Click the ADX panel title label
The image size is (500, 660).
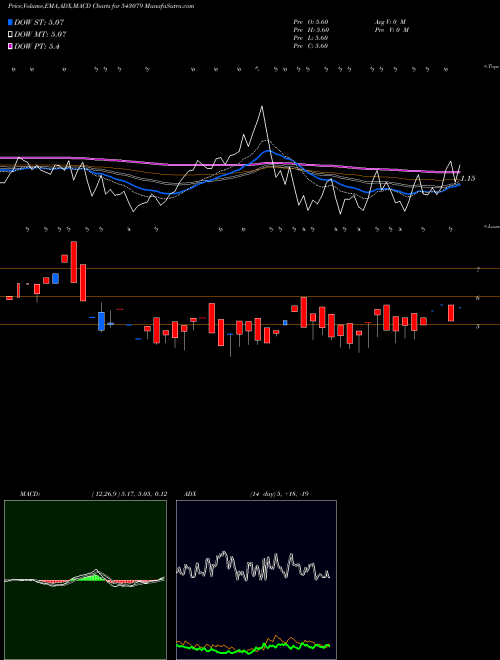190,494
